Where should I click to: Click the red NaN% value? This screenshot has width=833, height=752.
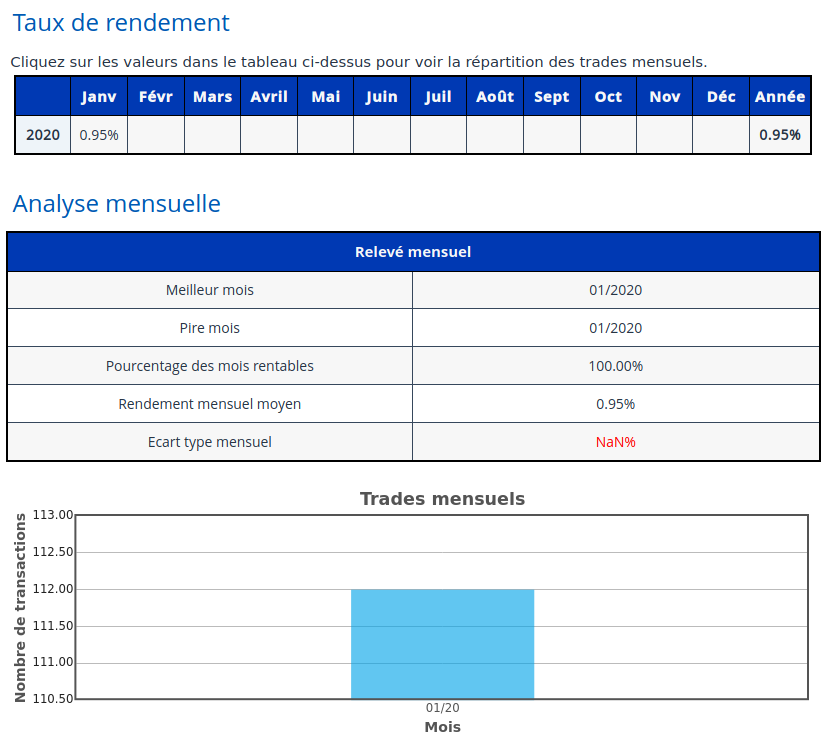(615, 442)
